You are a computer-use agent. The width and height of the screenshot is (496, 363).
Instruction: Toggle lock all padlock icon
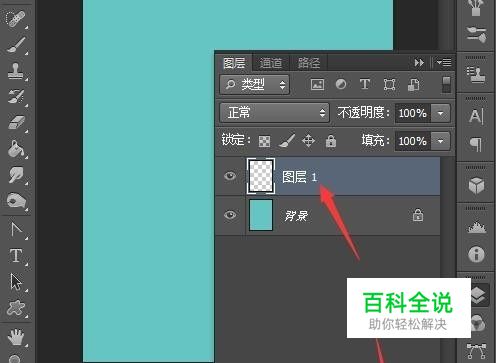point(331,141)
